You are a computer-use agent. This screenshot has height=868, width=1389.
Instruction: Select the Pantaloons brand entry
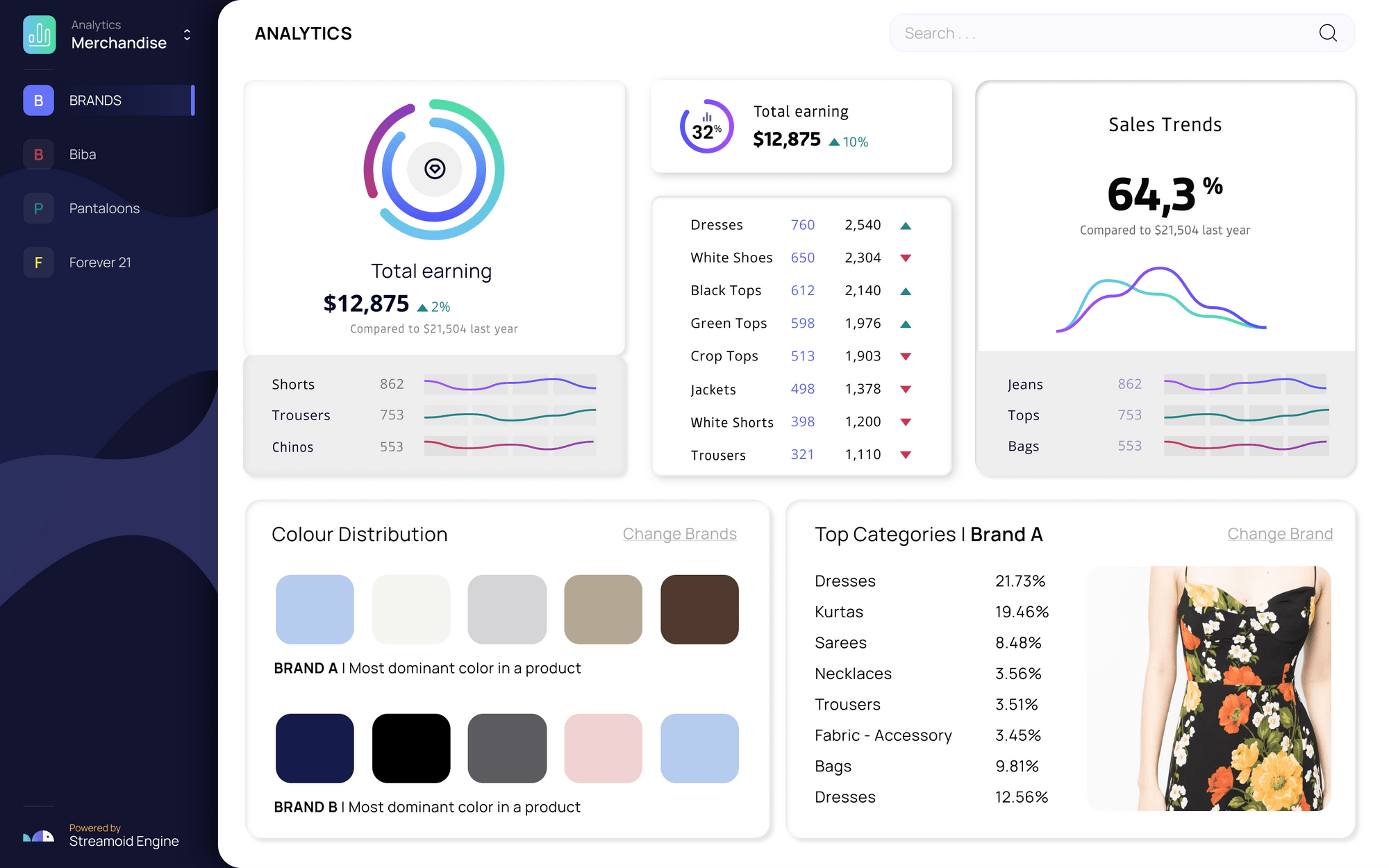click(x=104, y=208)
